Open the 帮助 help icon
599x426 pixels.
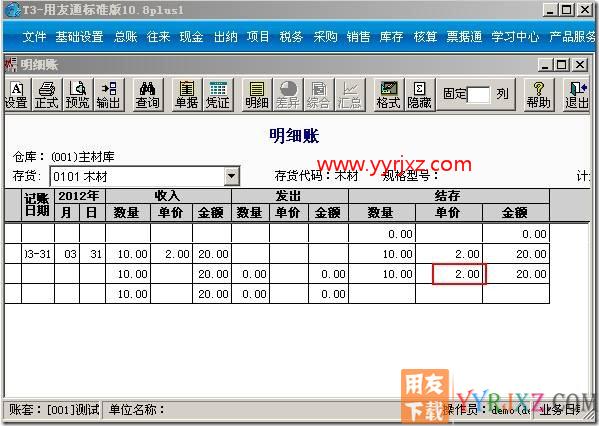[x=539, y=95]
